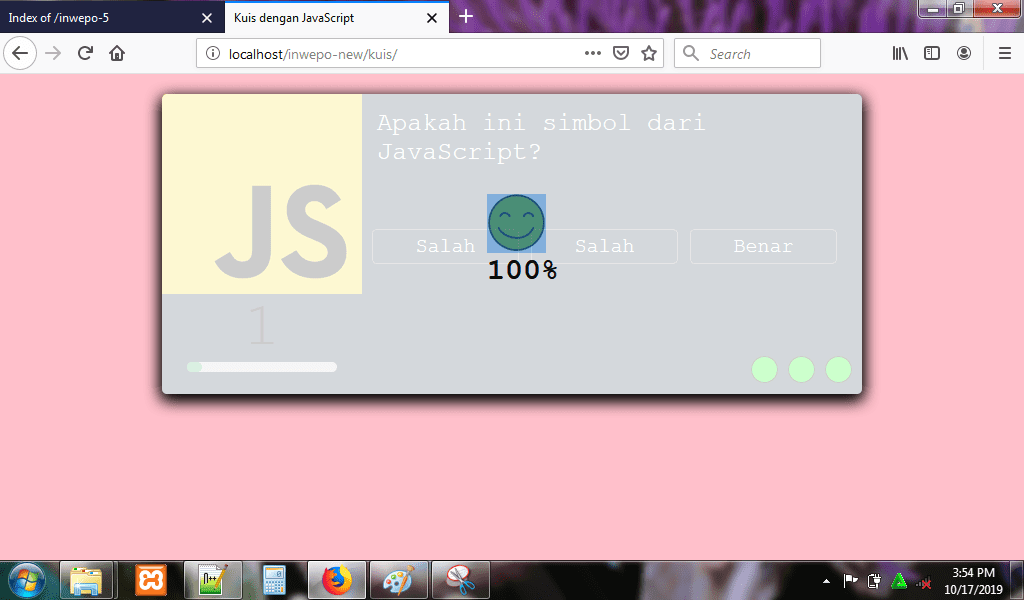Bookmark this page with the star
Screen dimensions: 1024x600
(x=648, y=53)
